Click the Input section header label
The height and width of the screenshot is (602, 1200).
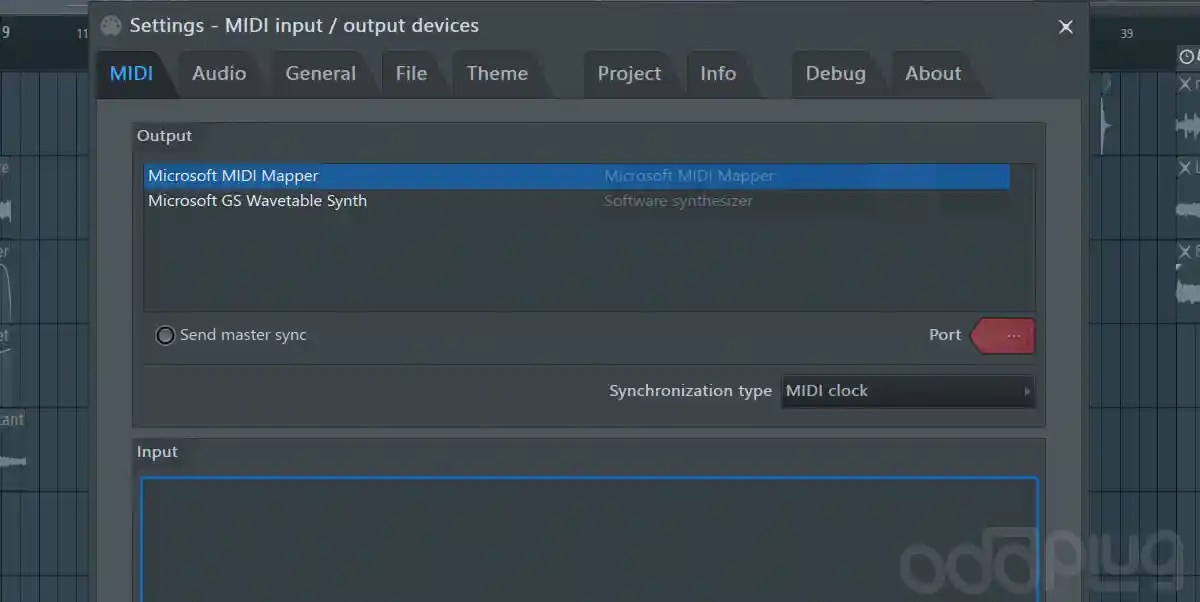[157, 451]
